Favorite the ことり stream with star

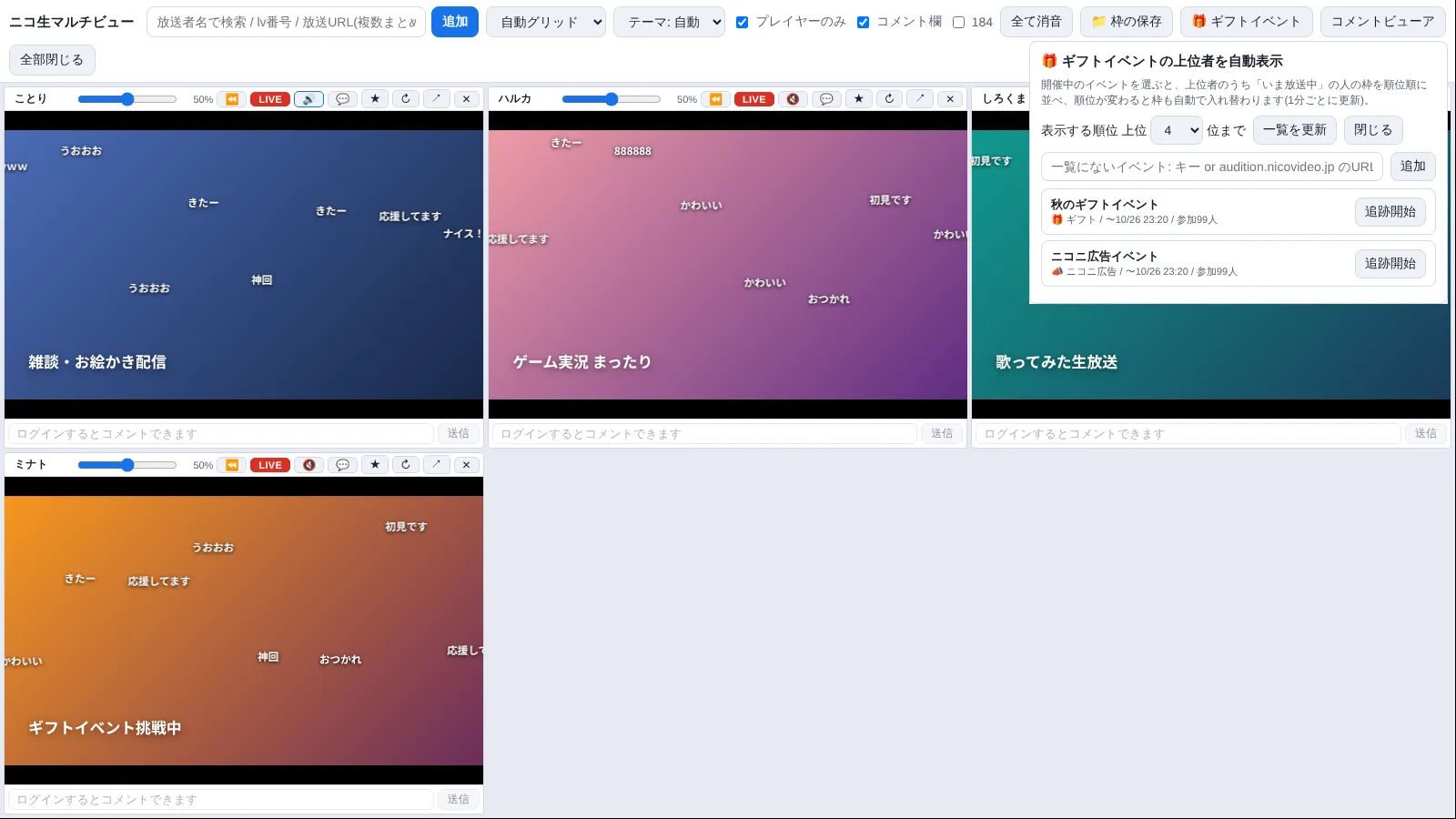tap(375, 99)
